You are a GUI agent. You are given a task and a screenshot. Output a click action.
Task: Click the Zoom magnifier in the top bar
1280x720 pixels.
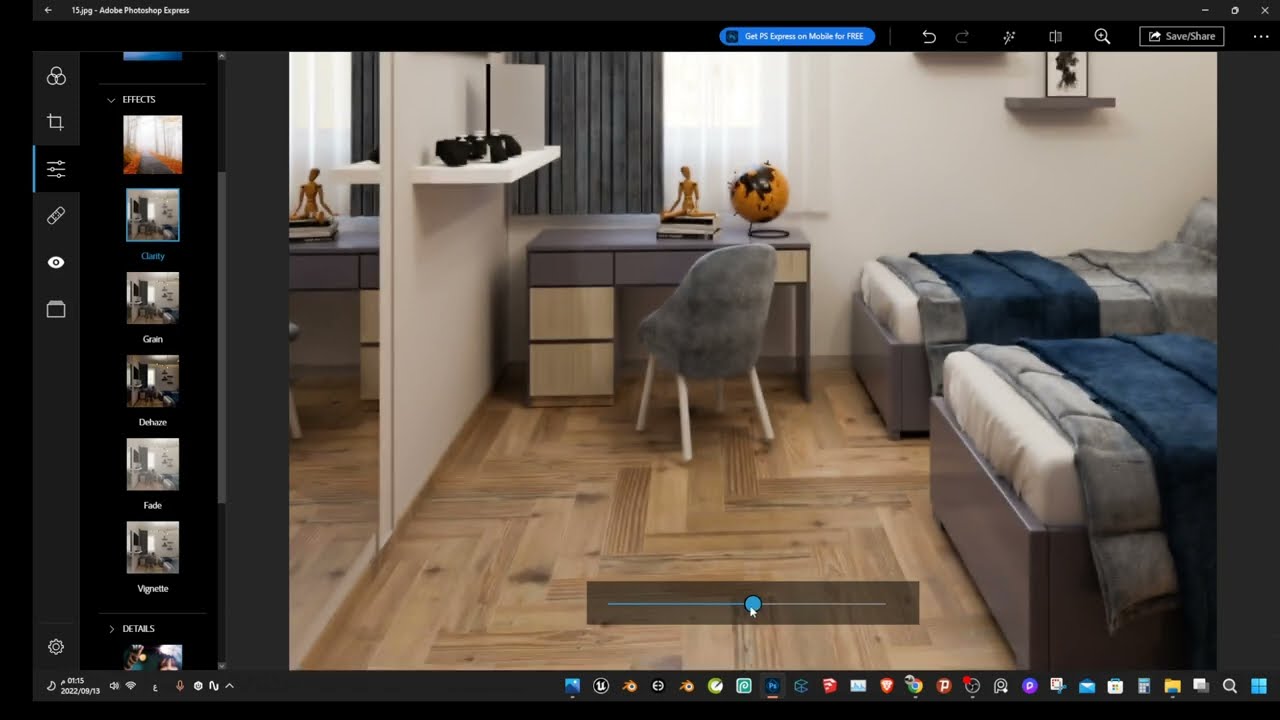click(x=1102, y=36)
